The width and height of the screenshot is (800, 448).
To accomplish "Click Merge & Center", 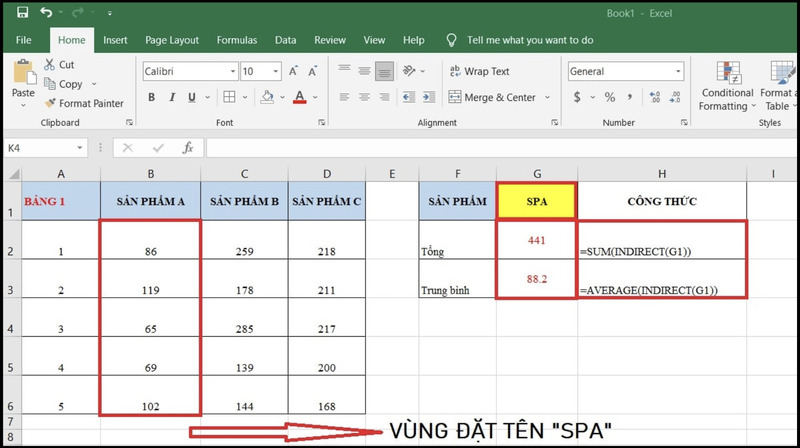I will (x=492, y=97).
